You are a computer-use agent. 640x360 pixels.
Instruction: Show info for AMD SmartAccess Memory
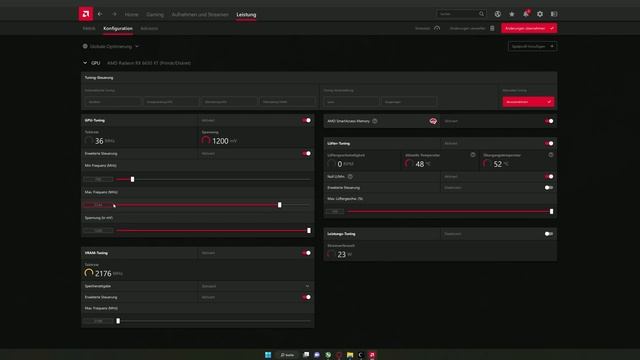pos(375,121)
